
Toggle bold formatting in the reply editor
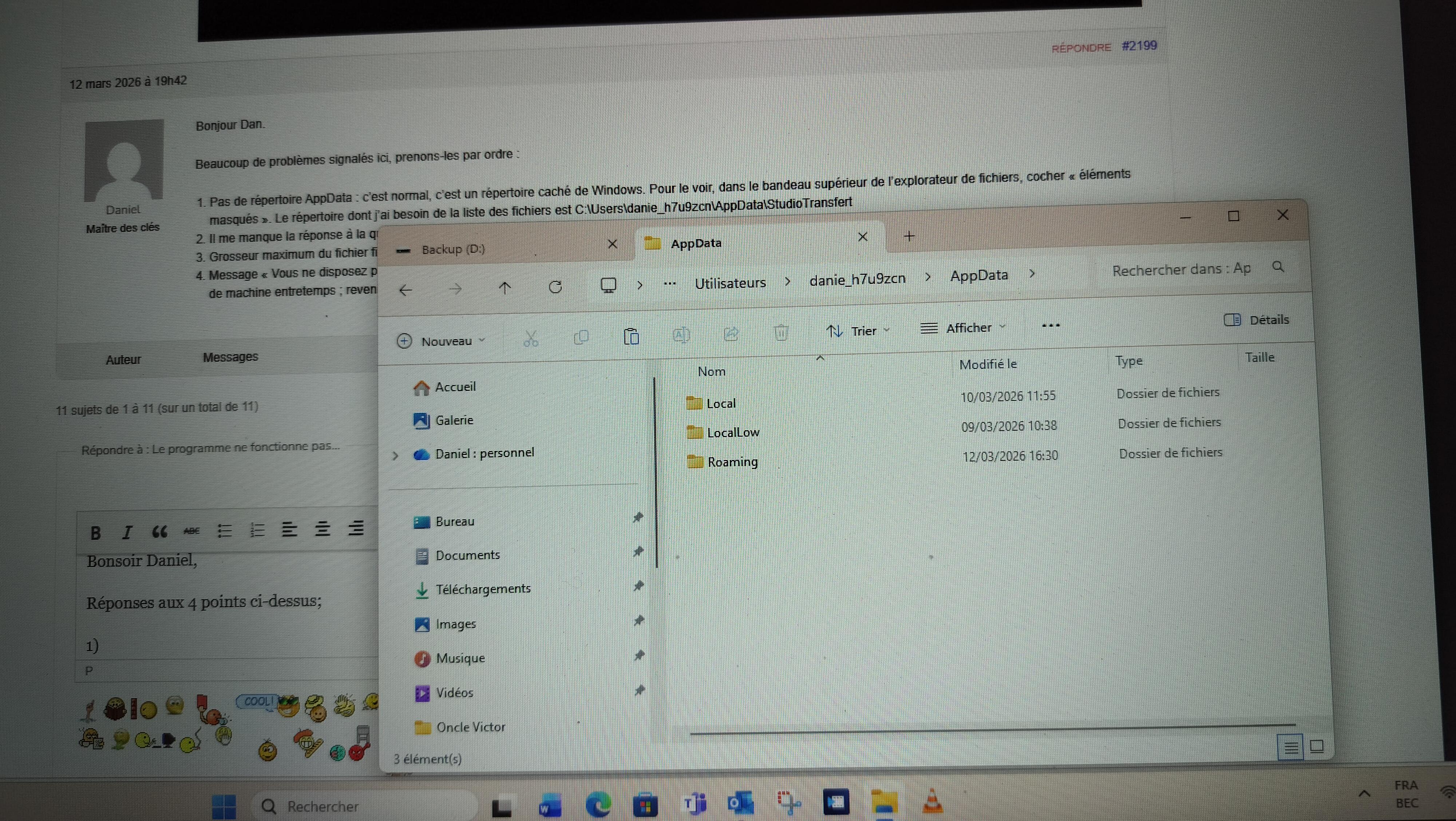pyautogui.click(x=95, y=532)
